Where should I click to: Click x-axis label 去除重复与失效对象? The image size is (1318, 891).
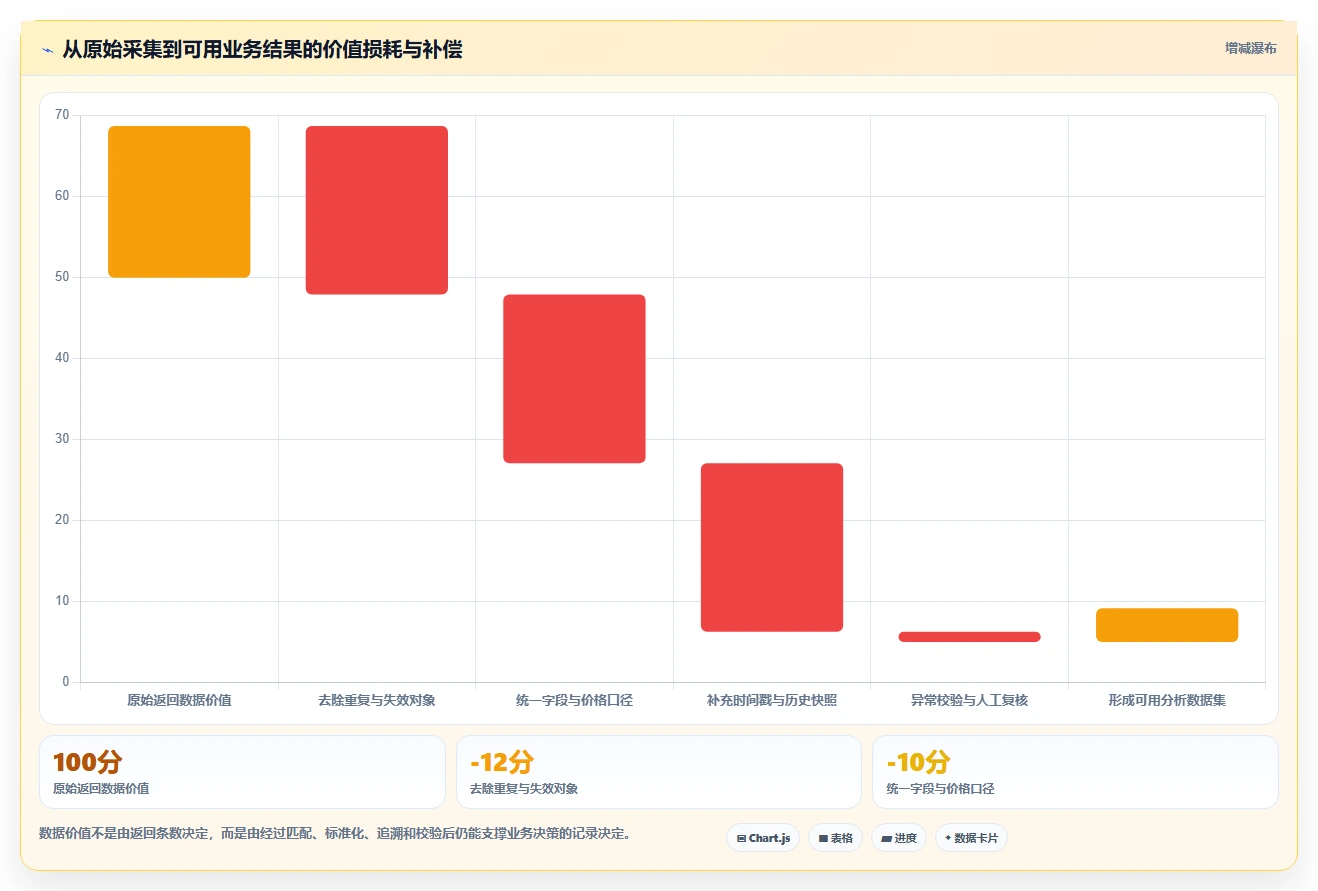point(377,700)
